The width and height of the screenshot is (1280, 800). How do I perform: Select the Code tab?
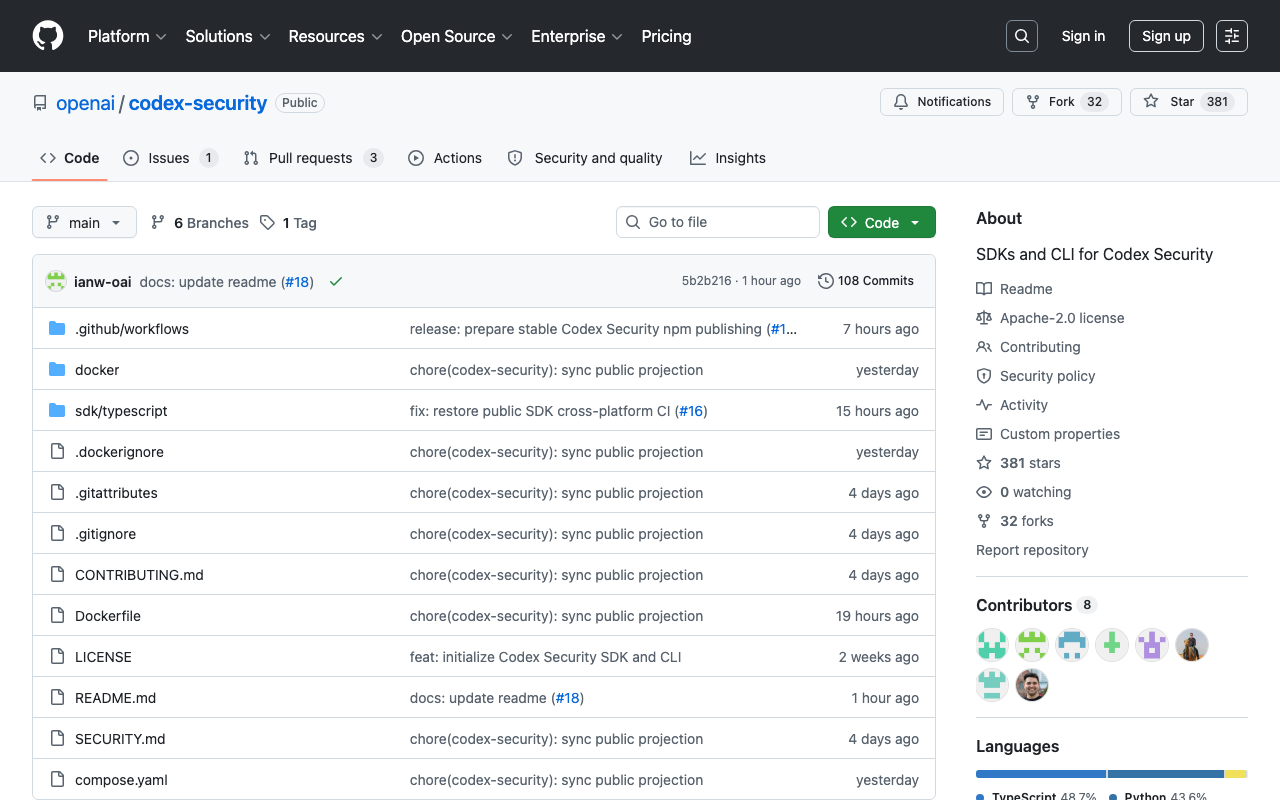pyautogui.click(x=70, y=158)
